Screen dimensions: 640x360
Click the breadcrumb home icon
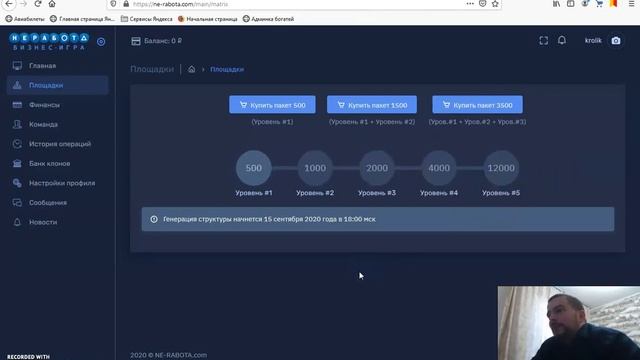pyautogui.click(x=191, y=69)
